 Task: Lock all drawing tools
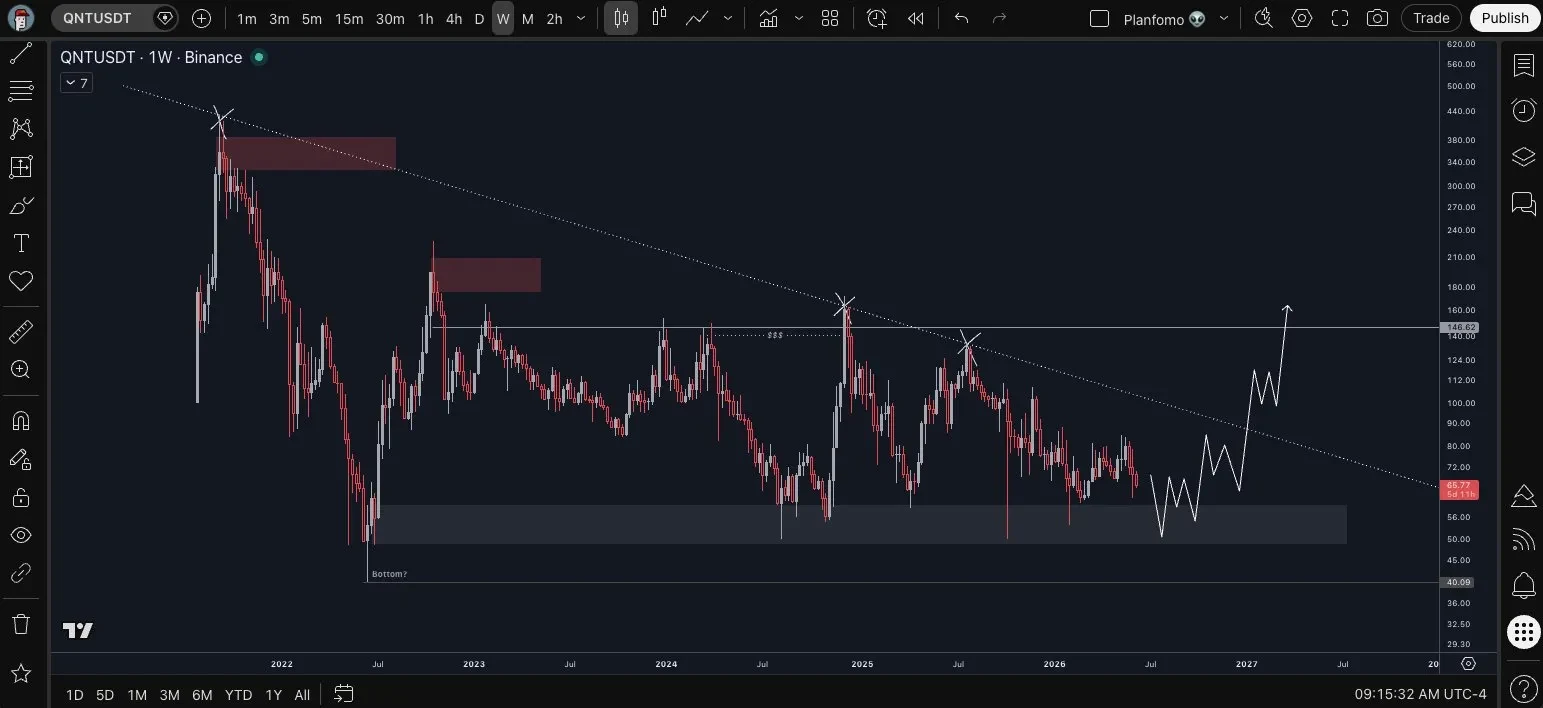coord(21,497)
